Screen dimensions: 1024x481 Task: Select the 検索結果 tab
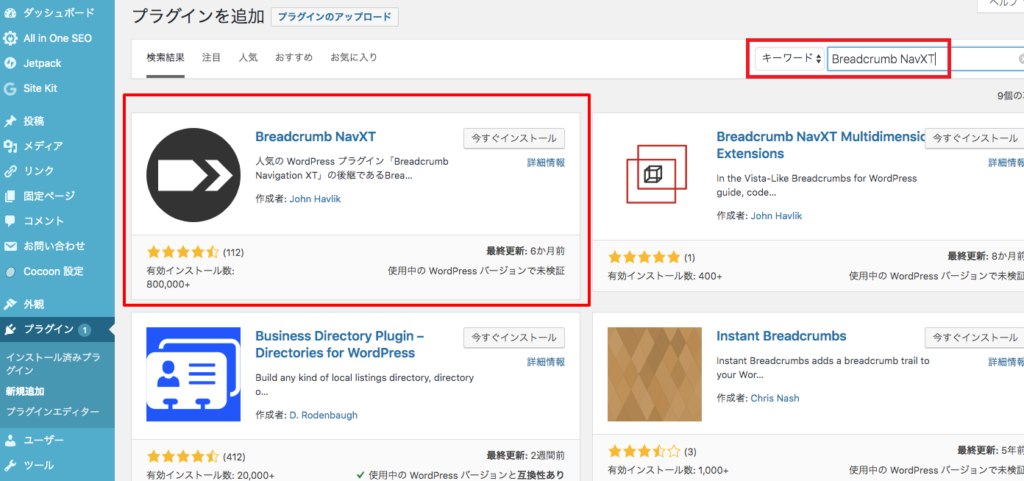[165, 57]
